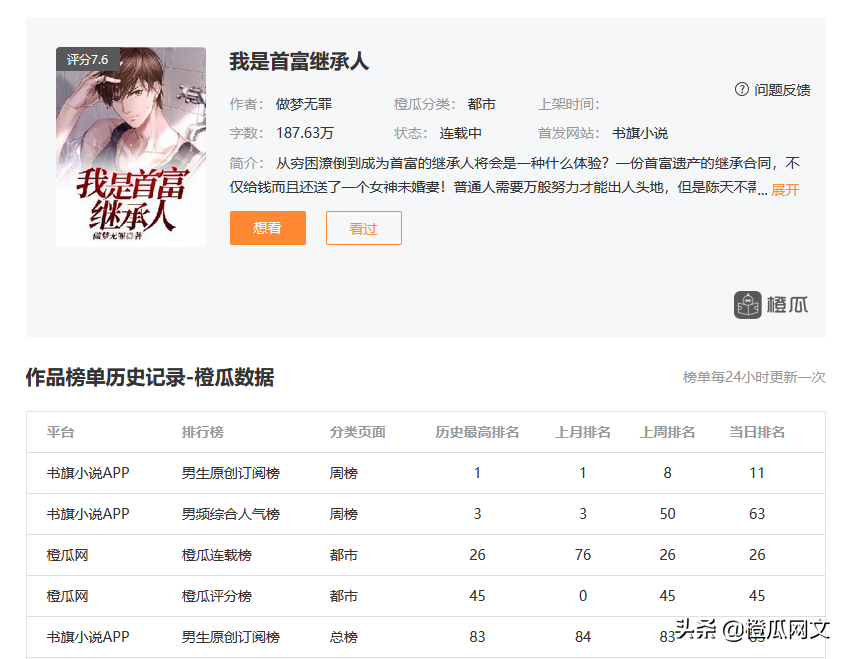Click the 橙瓜 logo icon
Viewport: 849px width, 659px height.
(x=748, y=305)
